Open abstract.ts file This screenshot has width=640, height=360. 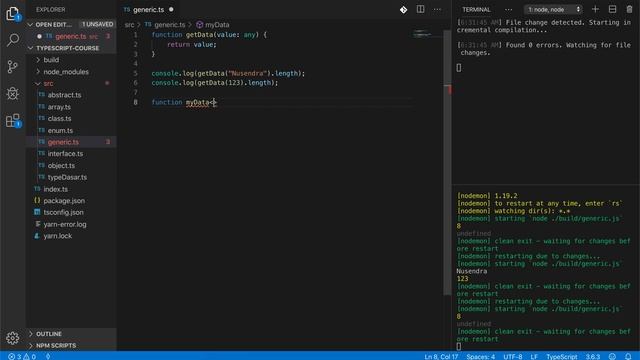point(64,95)
